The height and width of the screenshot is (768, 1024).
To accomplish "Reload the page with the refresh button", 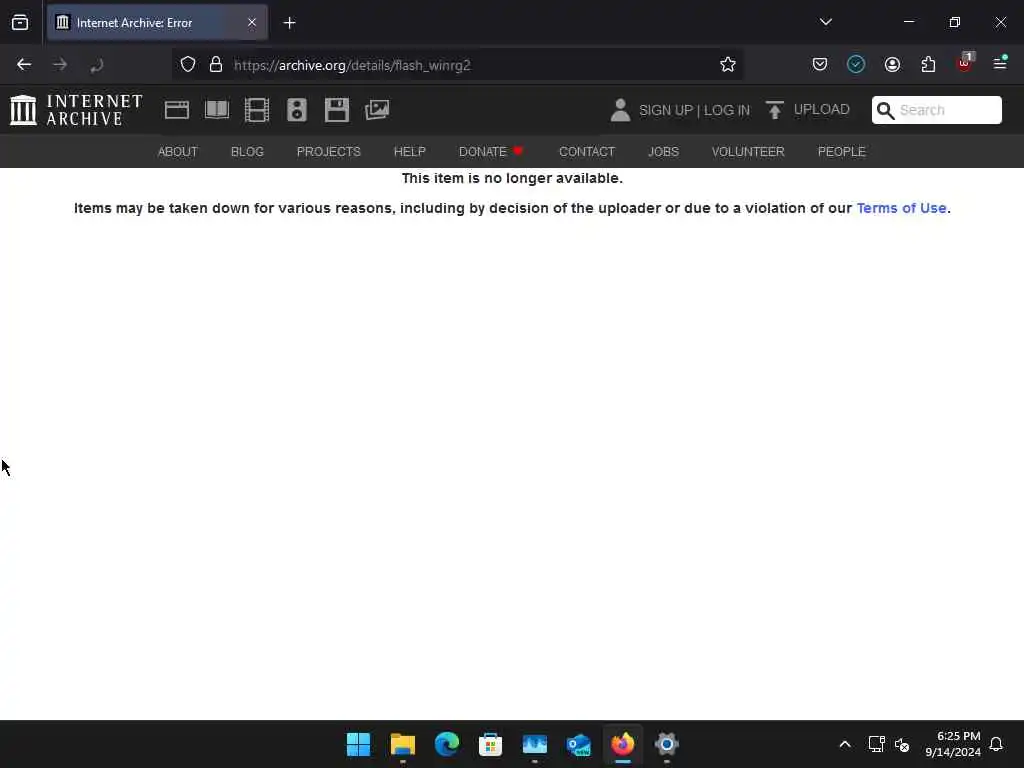I will 97,65.
